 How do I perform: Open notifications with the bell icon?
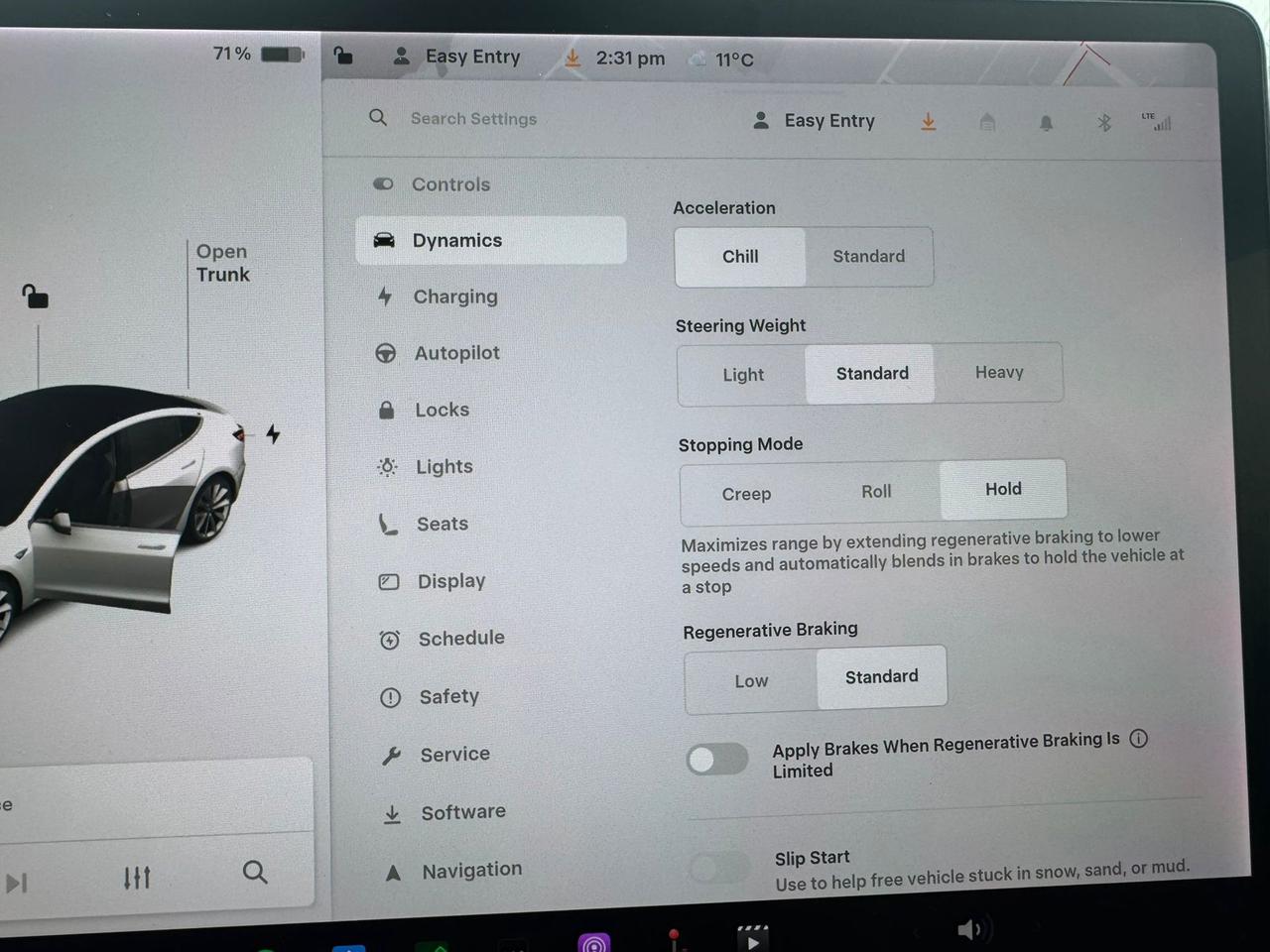pyautogui.click(x=1046, y=123)
